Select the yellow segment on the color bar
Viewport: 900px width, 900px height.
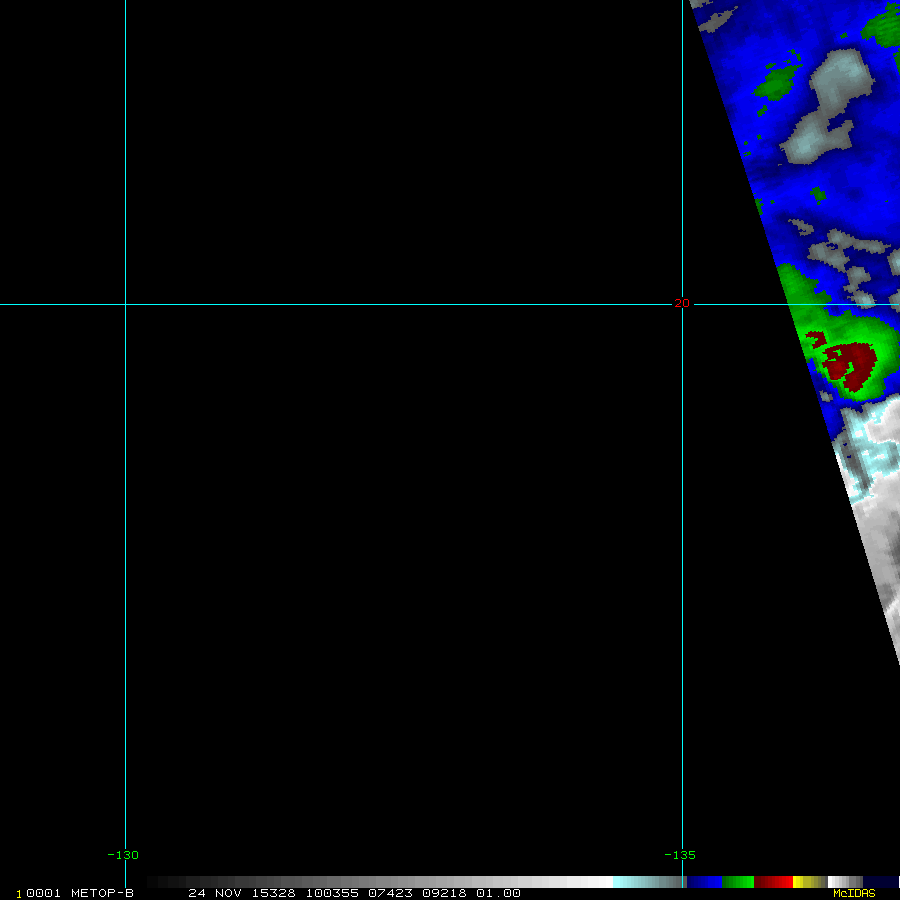[x=803, y=882]
